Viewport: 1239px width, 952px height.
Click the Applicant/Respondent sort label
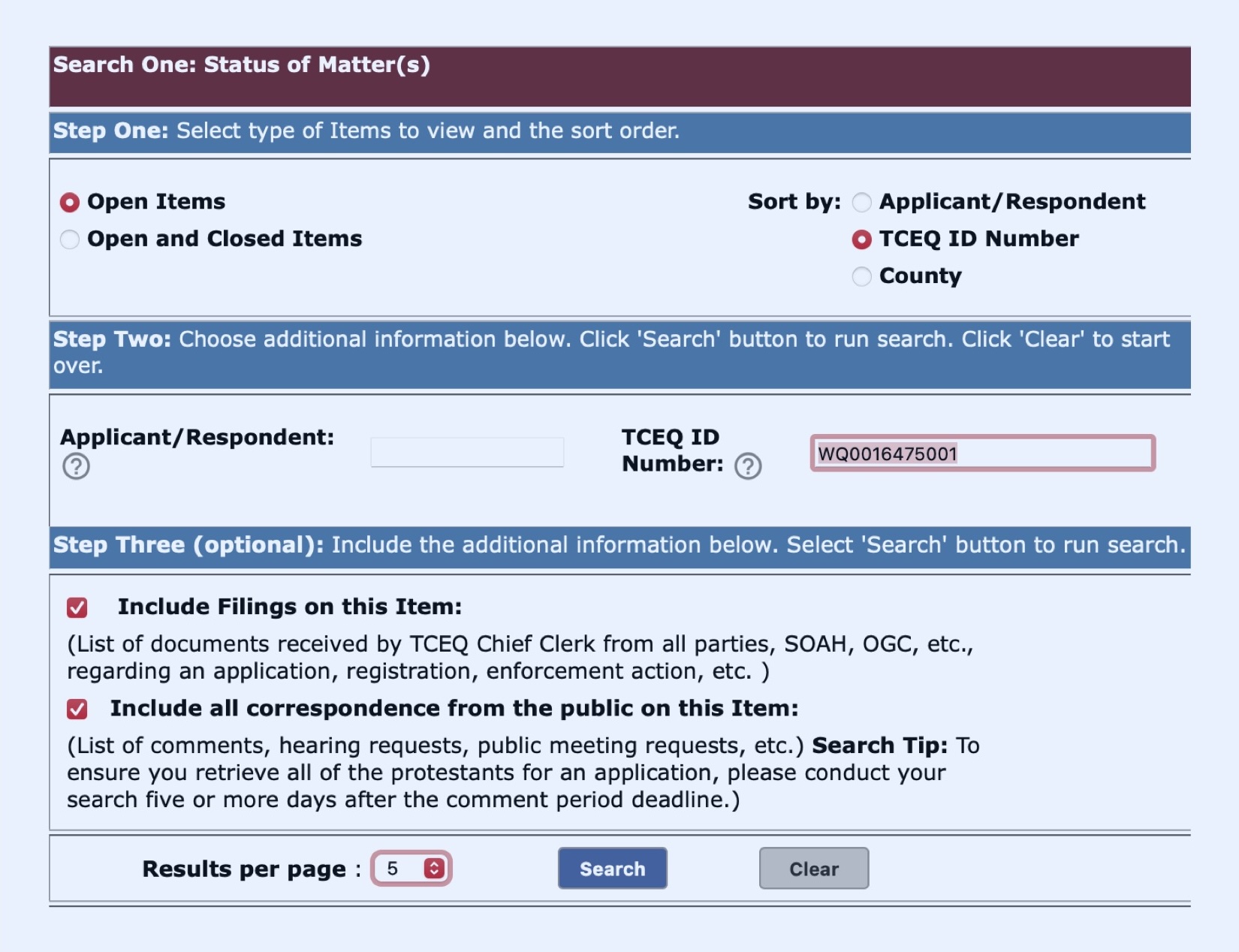tap(1012, 202)
